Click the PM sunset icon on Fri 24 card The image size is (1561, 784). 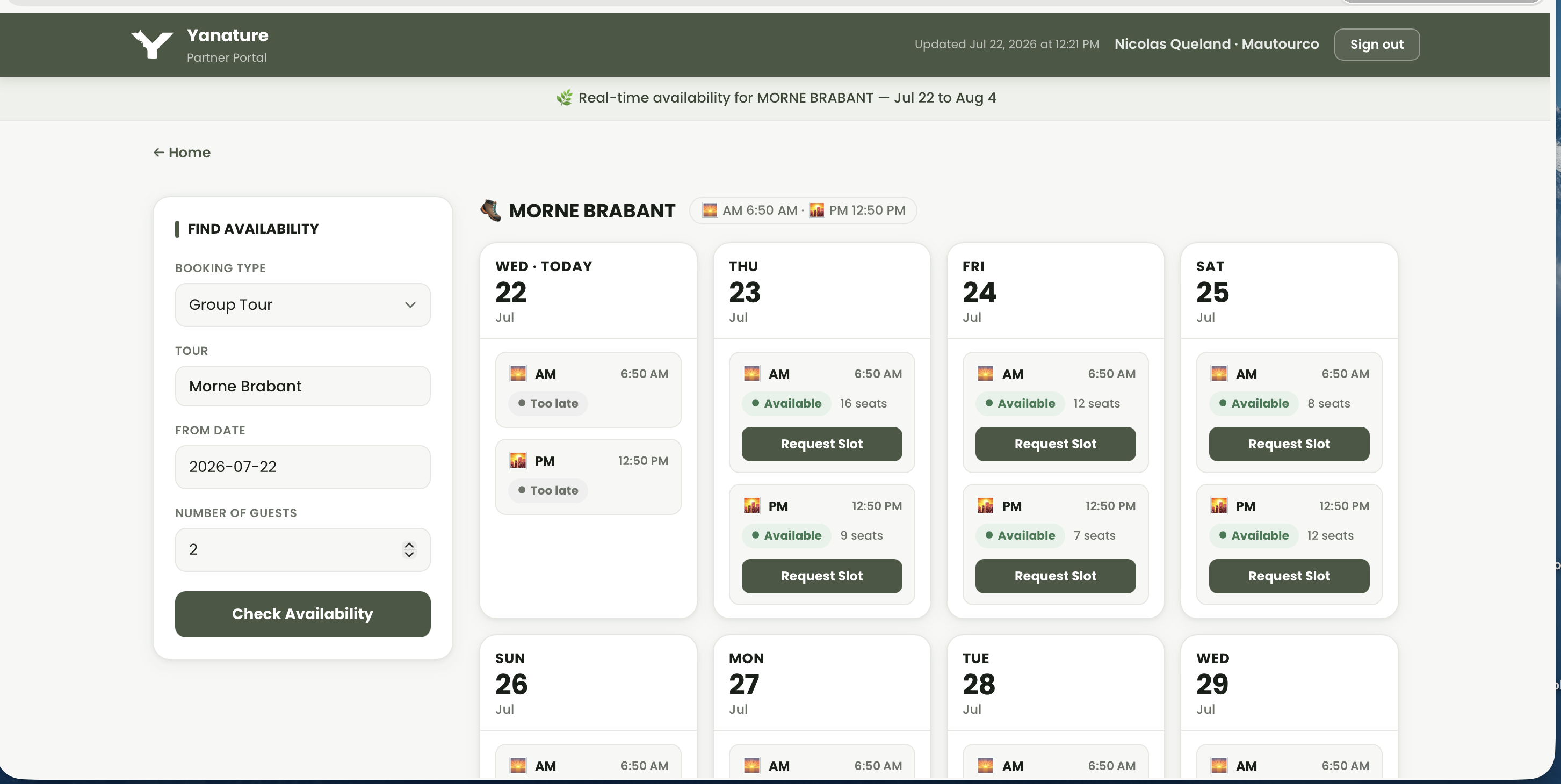985,506
